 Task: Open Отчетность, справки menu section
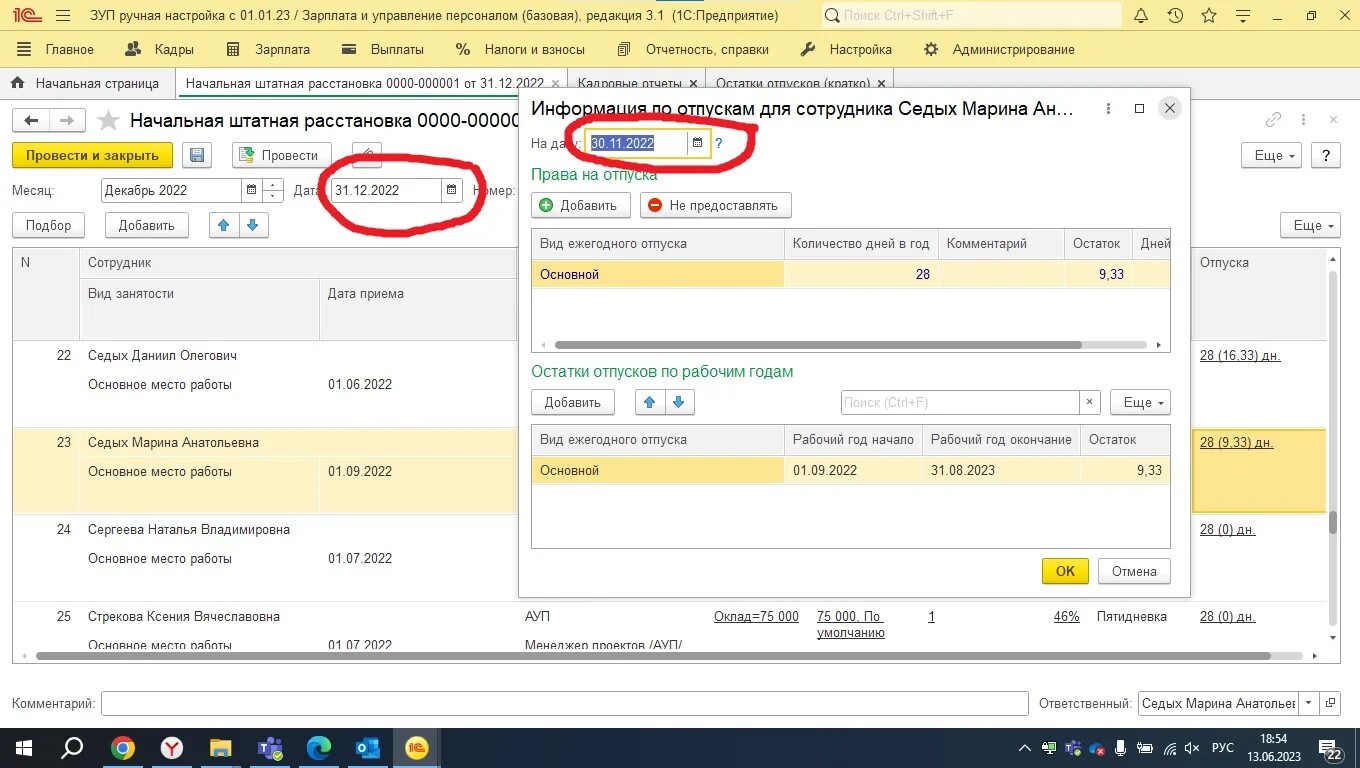693,49
